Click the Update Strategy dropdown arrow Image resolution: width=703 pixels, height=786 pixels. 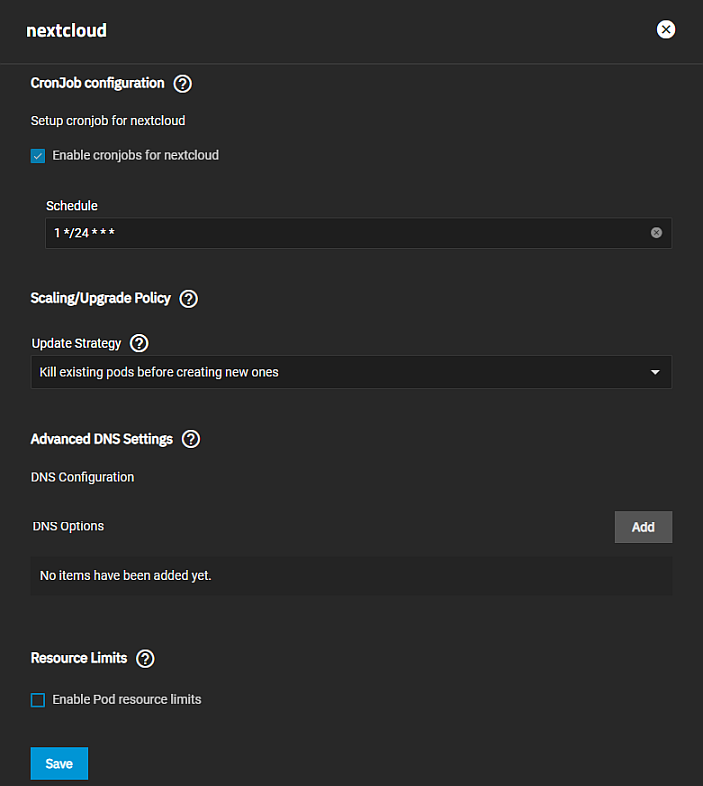[655, 372]
